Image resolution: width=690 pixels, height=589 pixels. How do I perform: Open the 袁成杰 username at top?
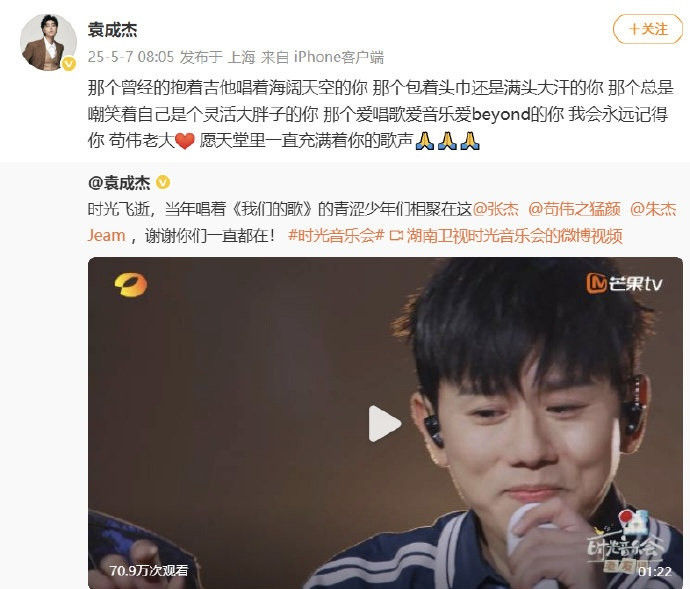[112, 29]
